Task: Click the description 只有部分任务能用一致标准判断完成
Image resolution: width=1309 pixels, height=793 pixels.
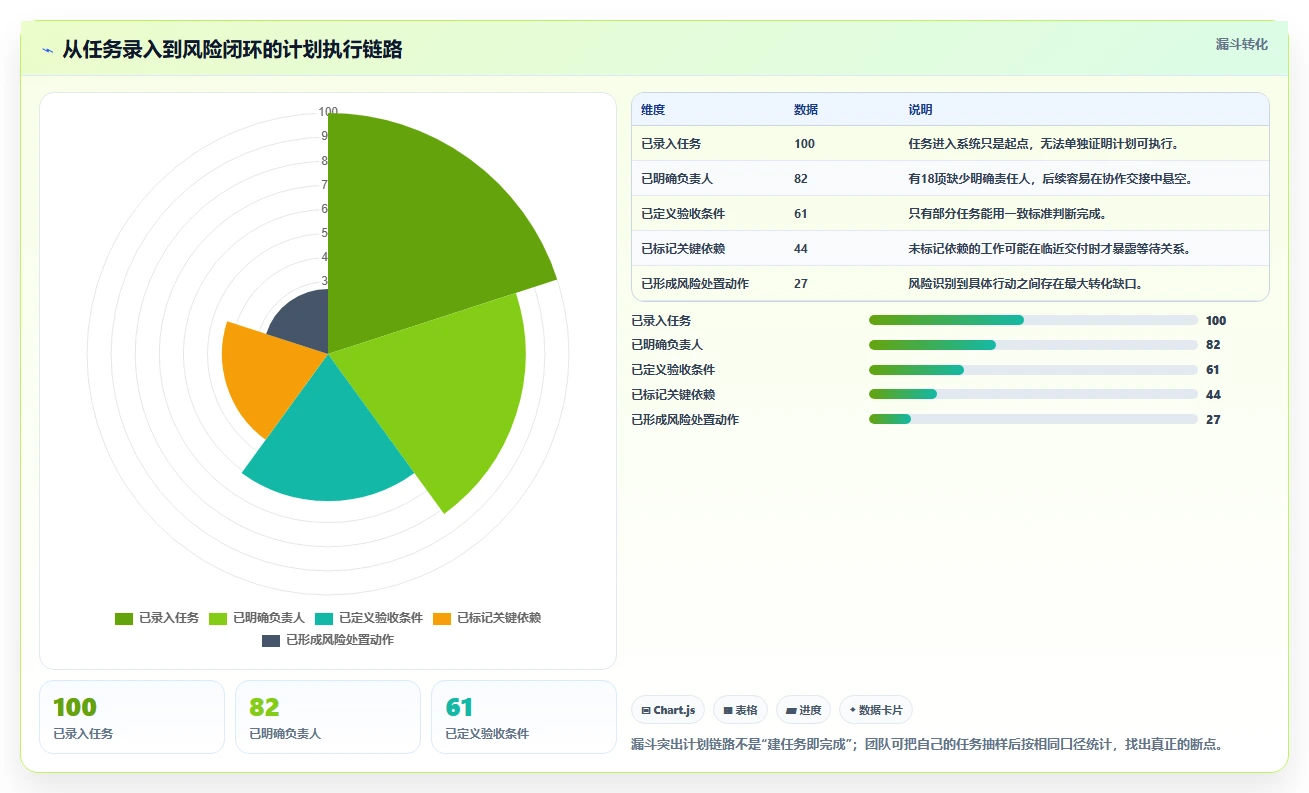Action: pyautogui.click(x=1007, y=214)
